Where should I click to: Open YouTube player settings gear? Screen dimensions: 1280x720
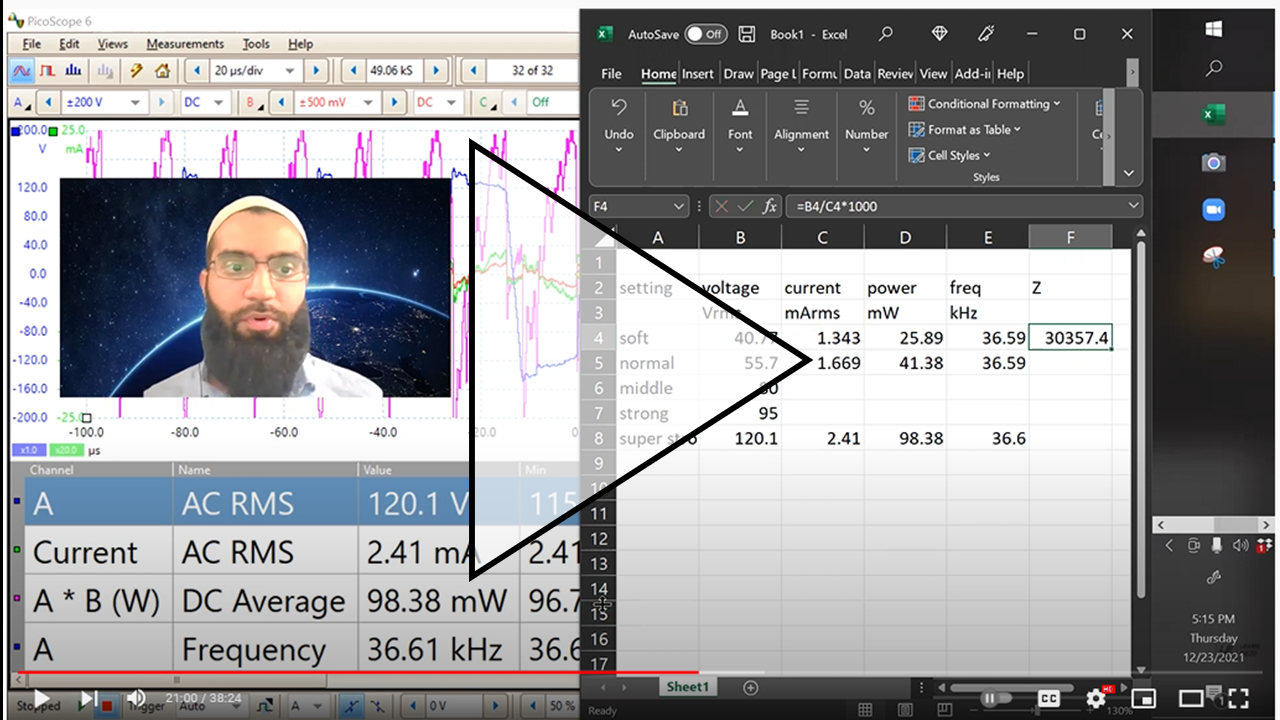1096,699
